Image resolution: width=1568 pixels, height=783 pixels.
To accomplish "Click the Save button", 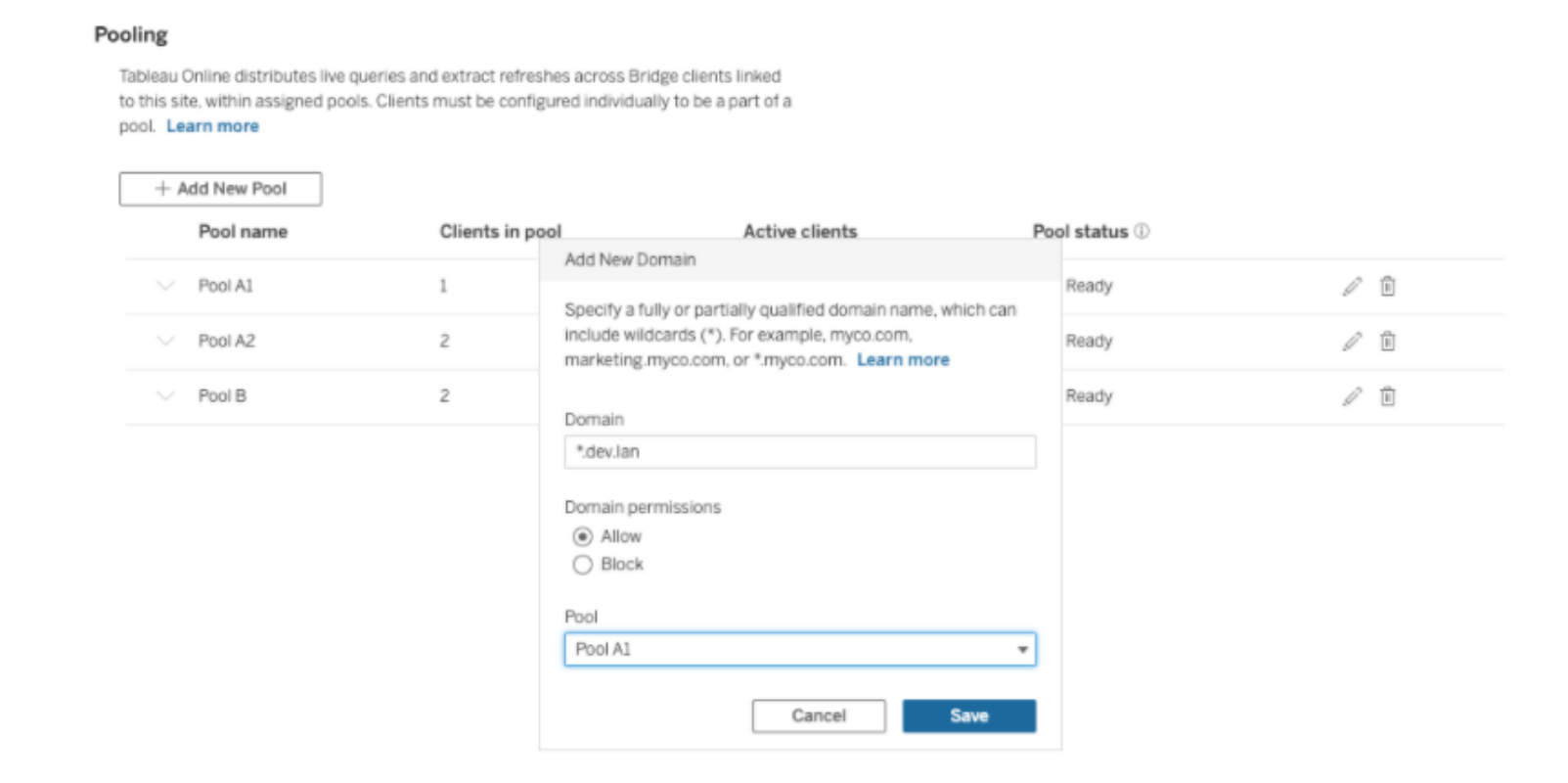I will pyautogui.click(x=968, y=715).
